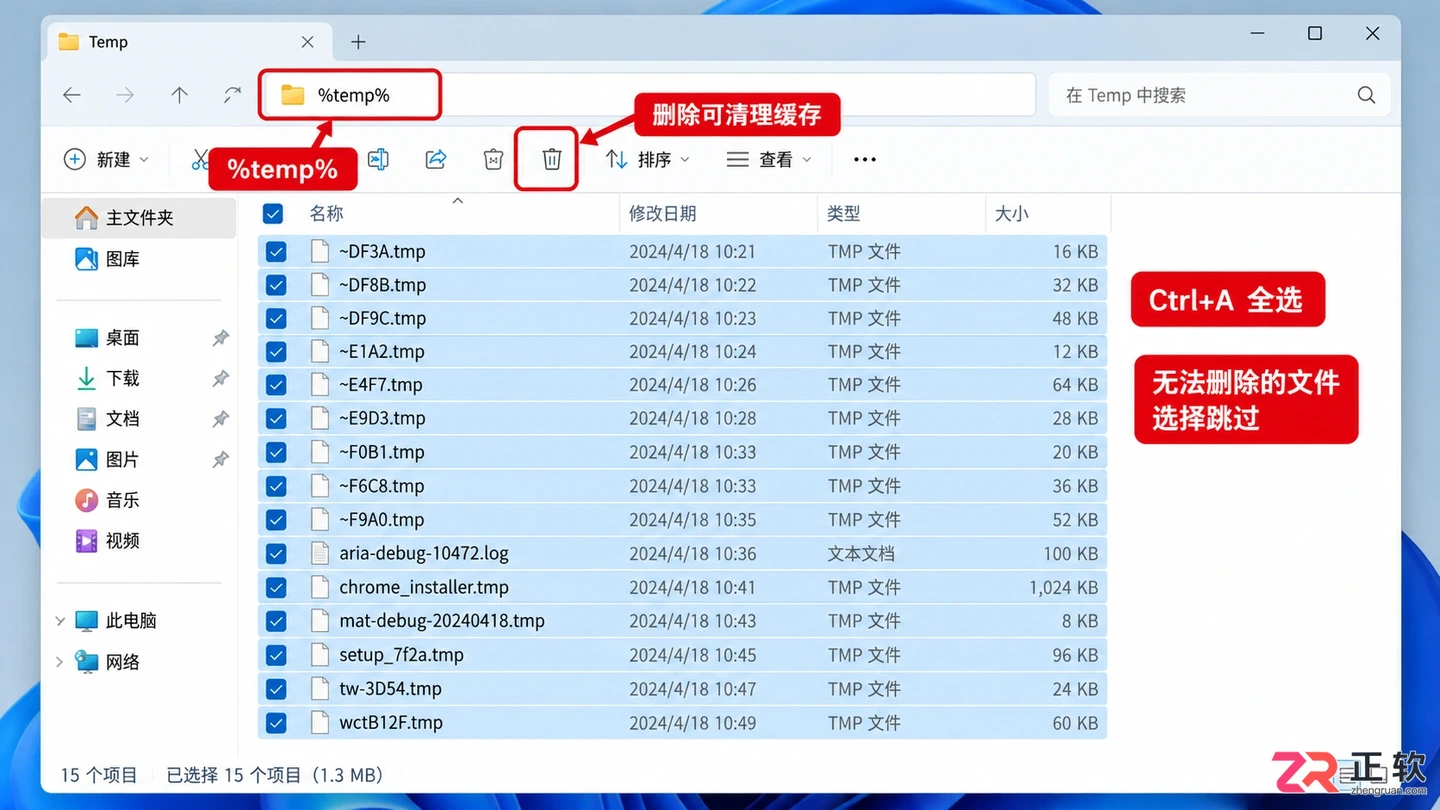This screenshot has height=810, width=1440.
Task: Click the file name tw-3D54.tmp
Action: click(390, 689)
